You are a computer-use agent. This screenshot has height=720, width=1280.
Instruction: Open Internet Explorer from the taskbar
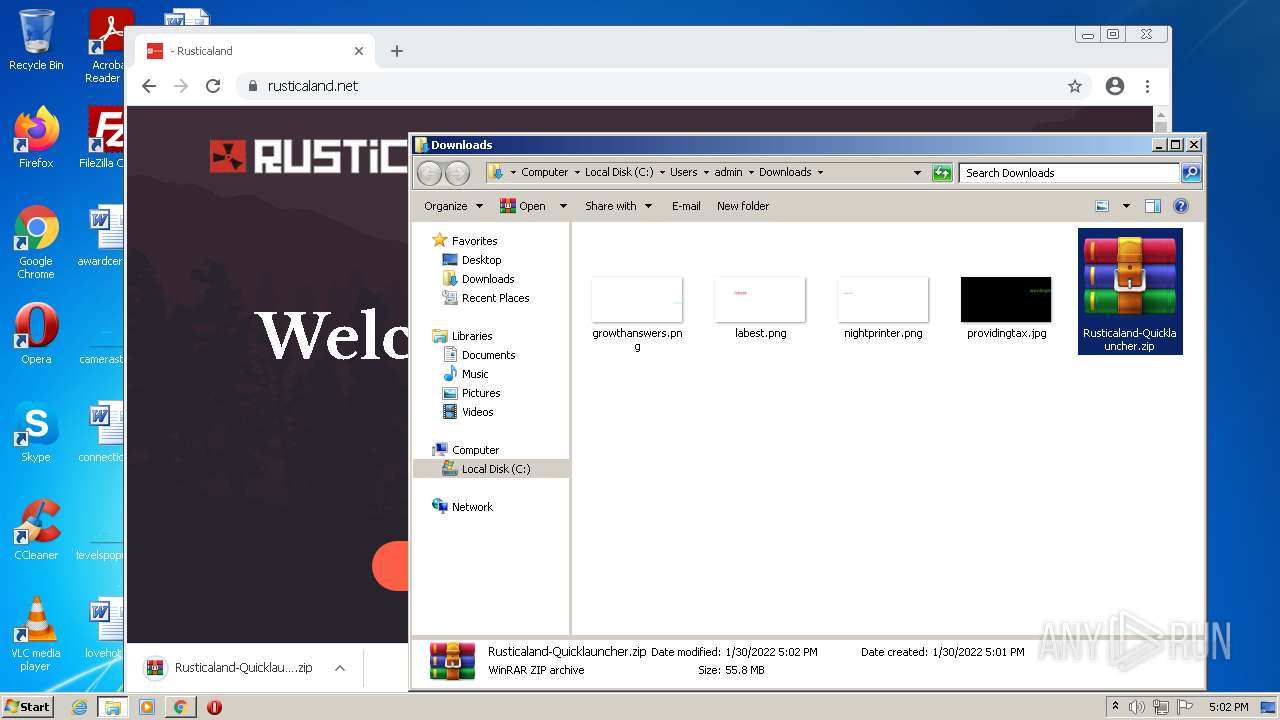point(79,707)
